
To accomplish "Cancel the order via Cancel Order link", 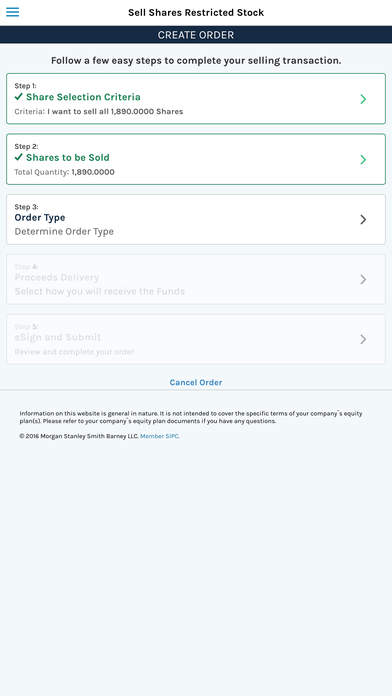I will [x=196, y=382].
